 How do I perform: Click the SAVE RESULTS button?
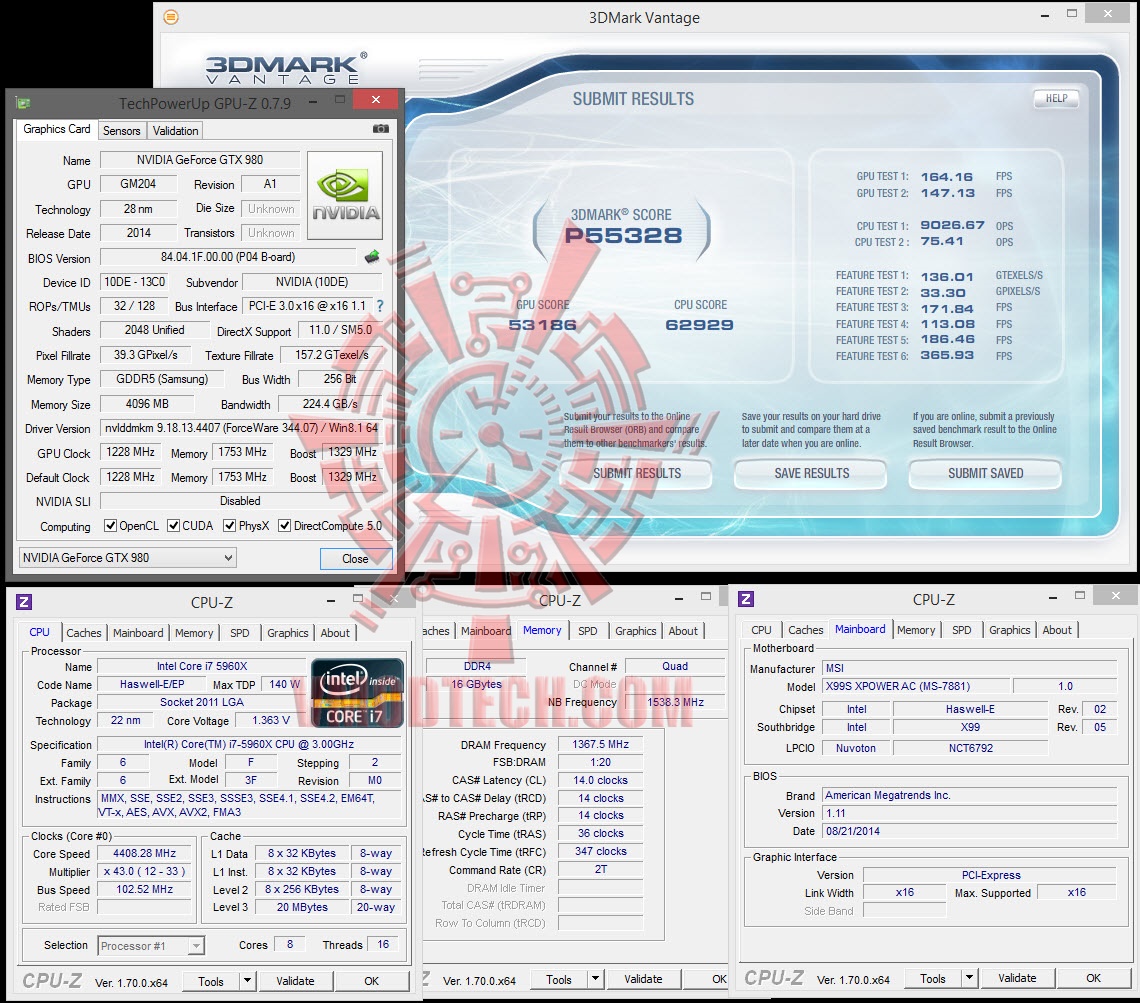click(x=811, y=474)
